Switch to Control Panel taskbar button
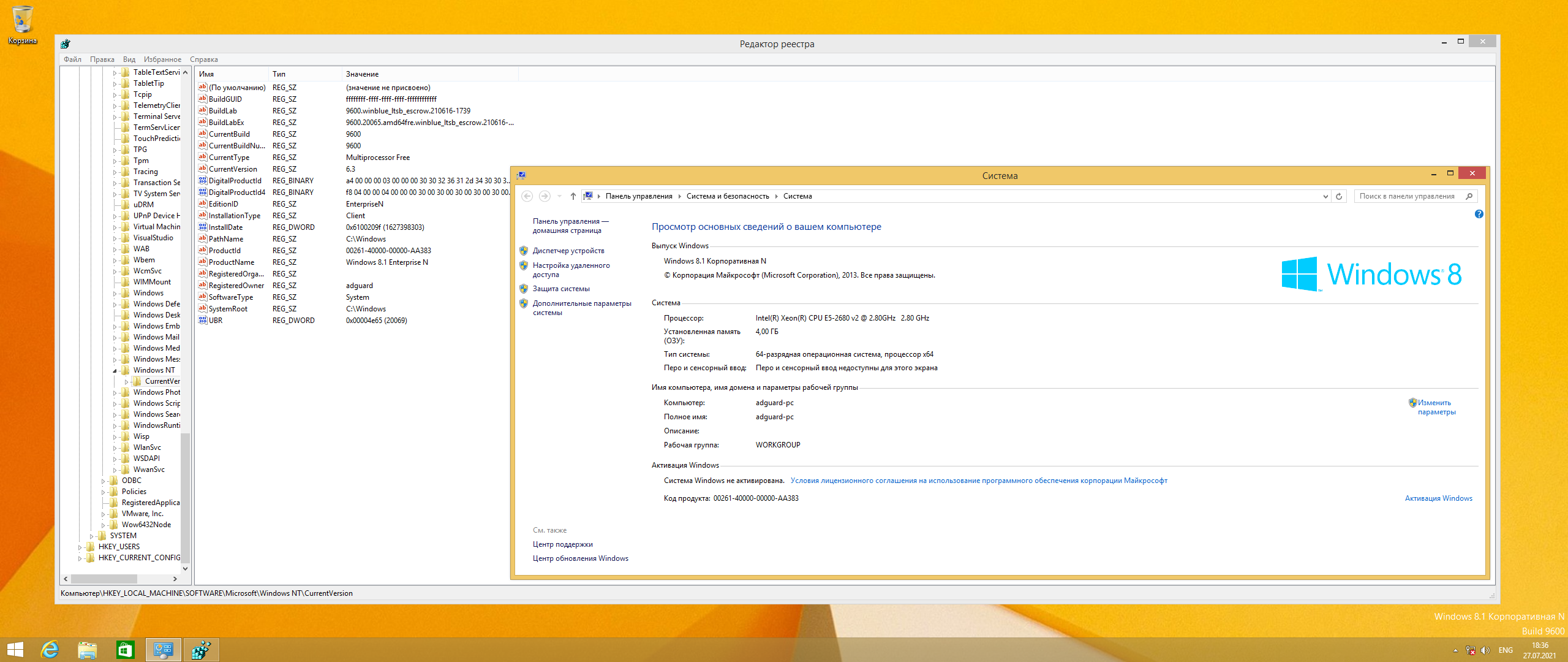Image resolution: width=1568 pixels, height=662 pixels. click(x=164, y=650)
